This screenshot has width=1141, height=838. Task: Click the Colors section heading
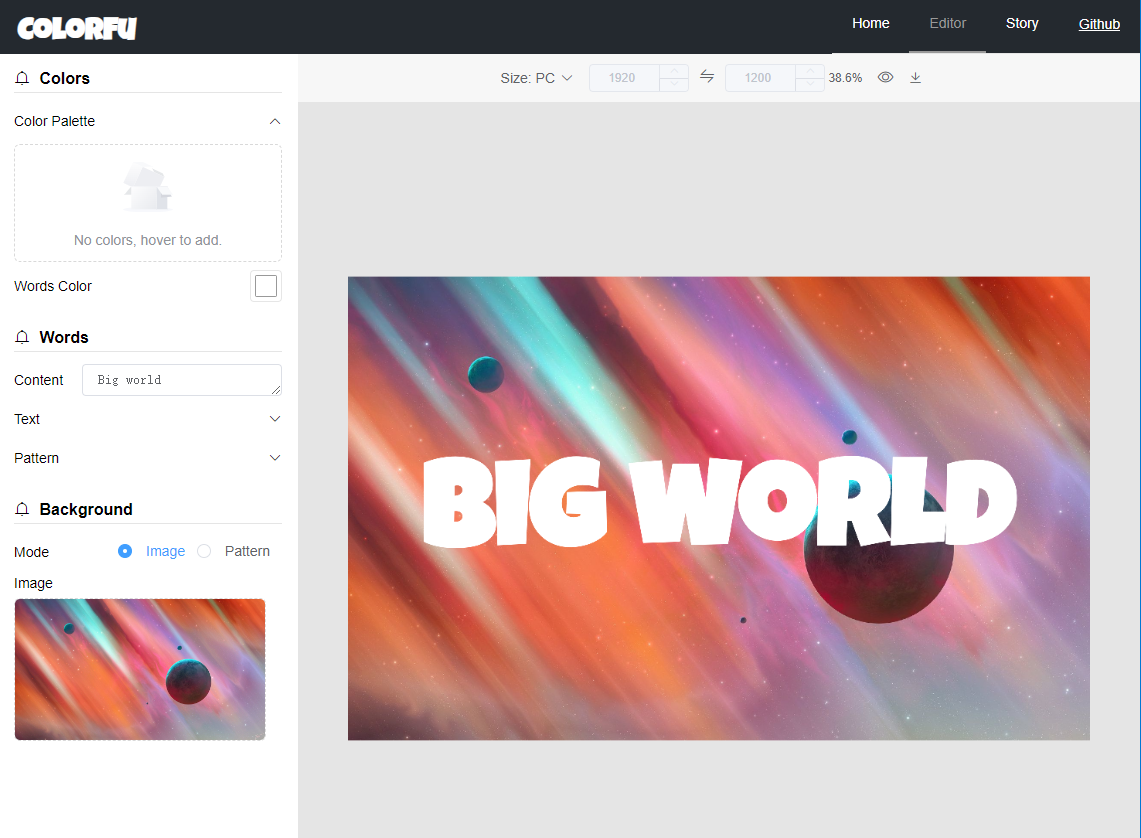pos(64,78)
